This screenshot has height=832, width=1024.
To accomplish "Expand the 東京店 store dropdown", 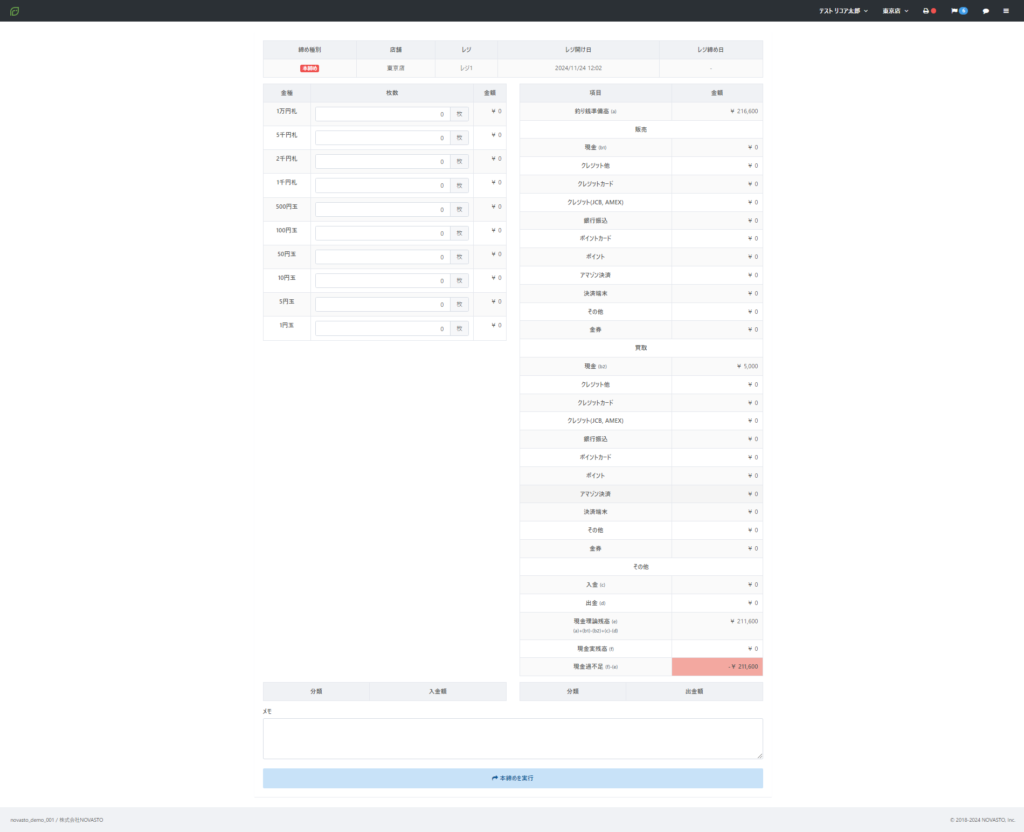I will (x=895, y=11).
